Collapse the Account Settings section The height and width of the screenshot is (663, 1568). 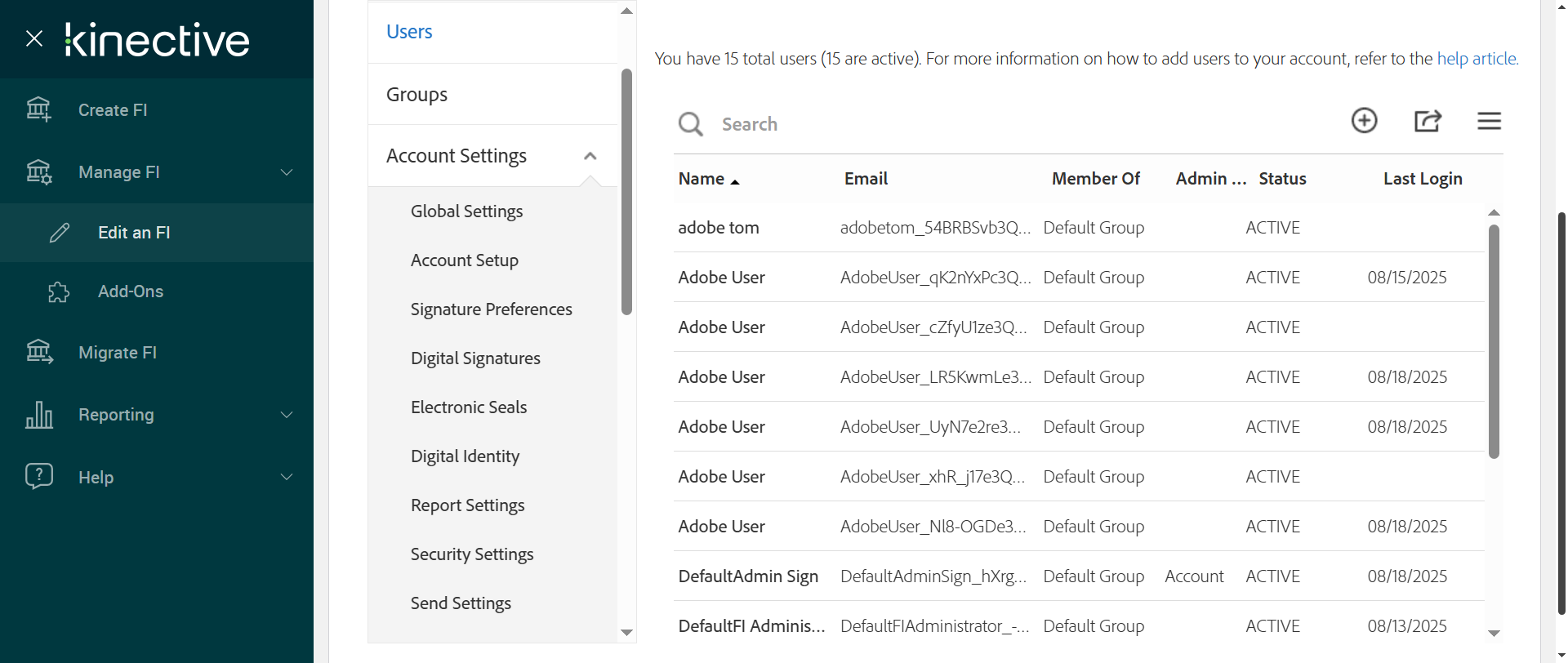pyautogui.click(x=590, y=156)
